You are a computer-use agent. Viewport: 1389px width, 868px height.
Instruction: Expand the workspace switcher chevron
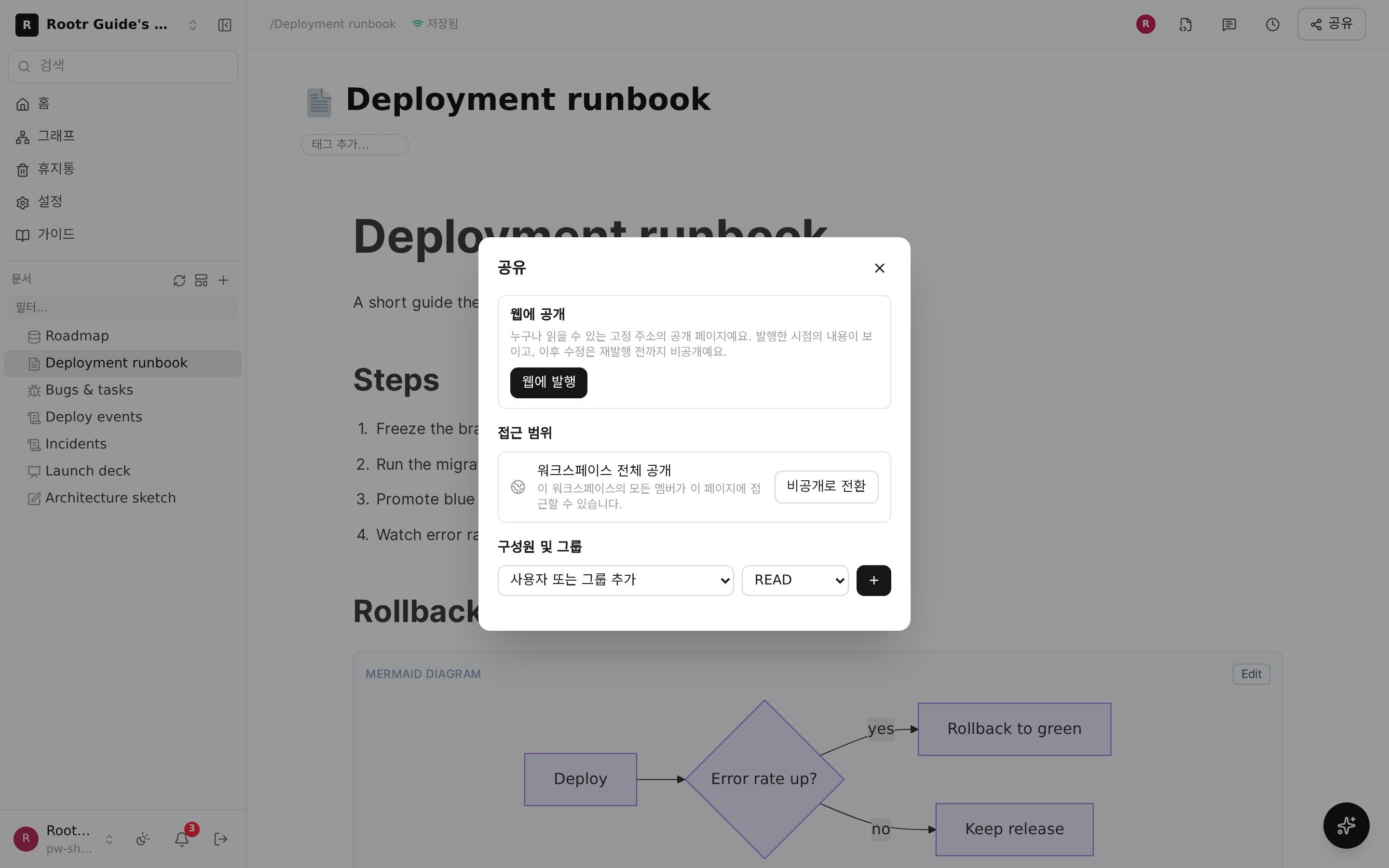coord(193,25)
